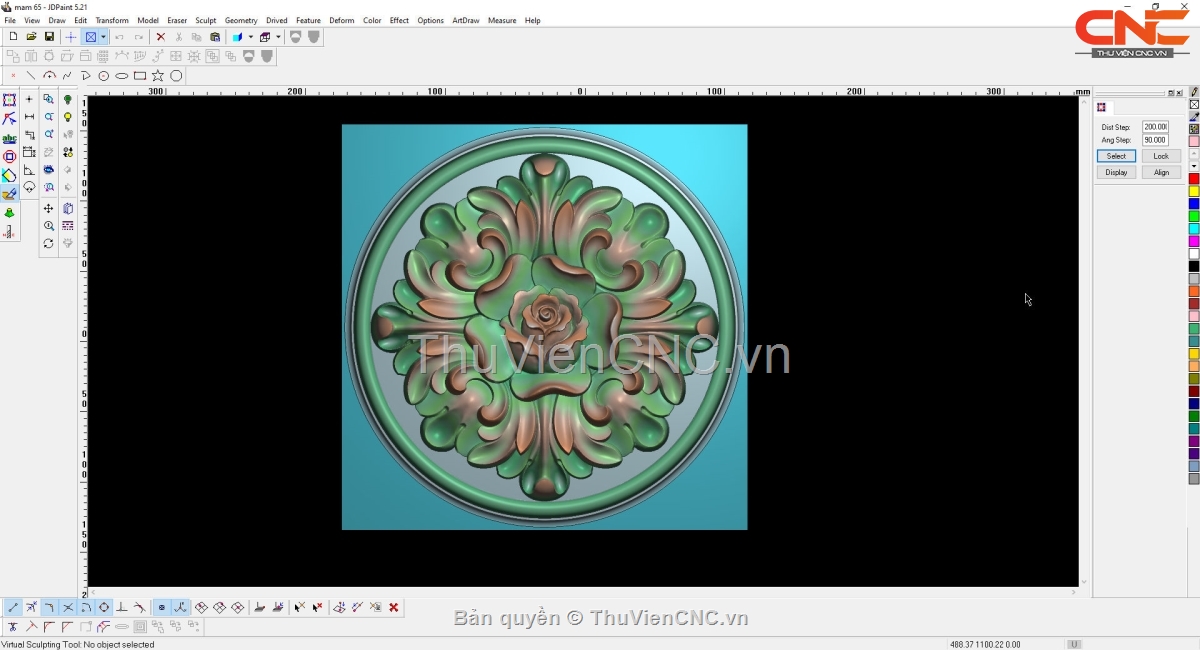Select the pan view cross-arrows tool
1200x650 pixels.
(x=48, y=209)
